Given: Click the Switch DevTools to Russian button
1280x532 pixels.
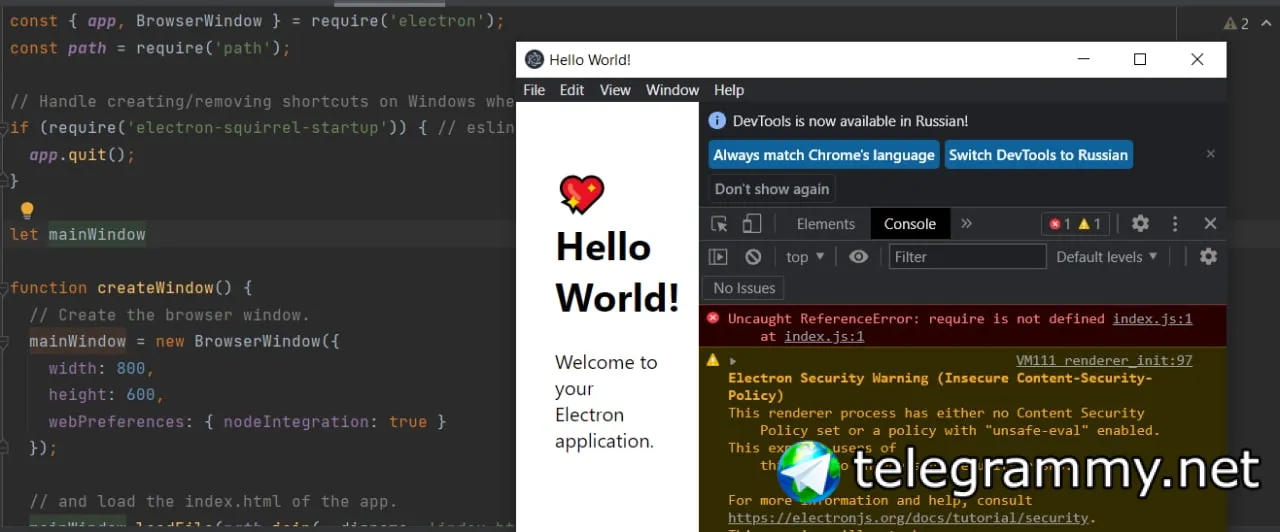Looking at the screenshot, I should [1038, 155].
